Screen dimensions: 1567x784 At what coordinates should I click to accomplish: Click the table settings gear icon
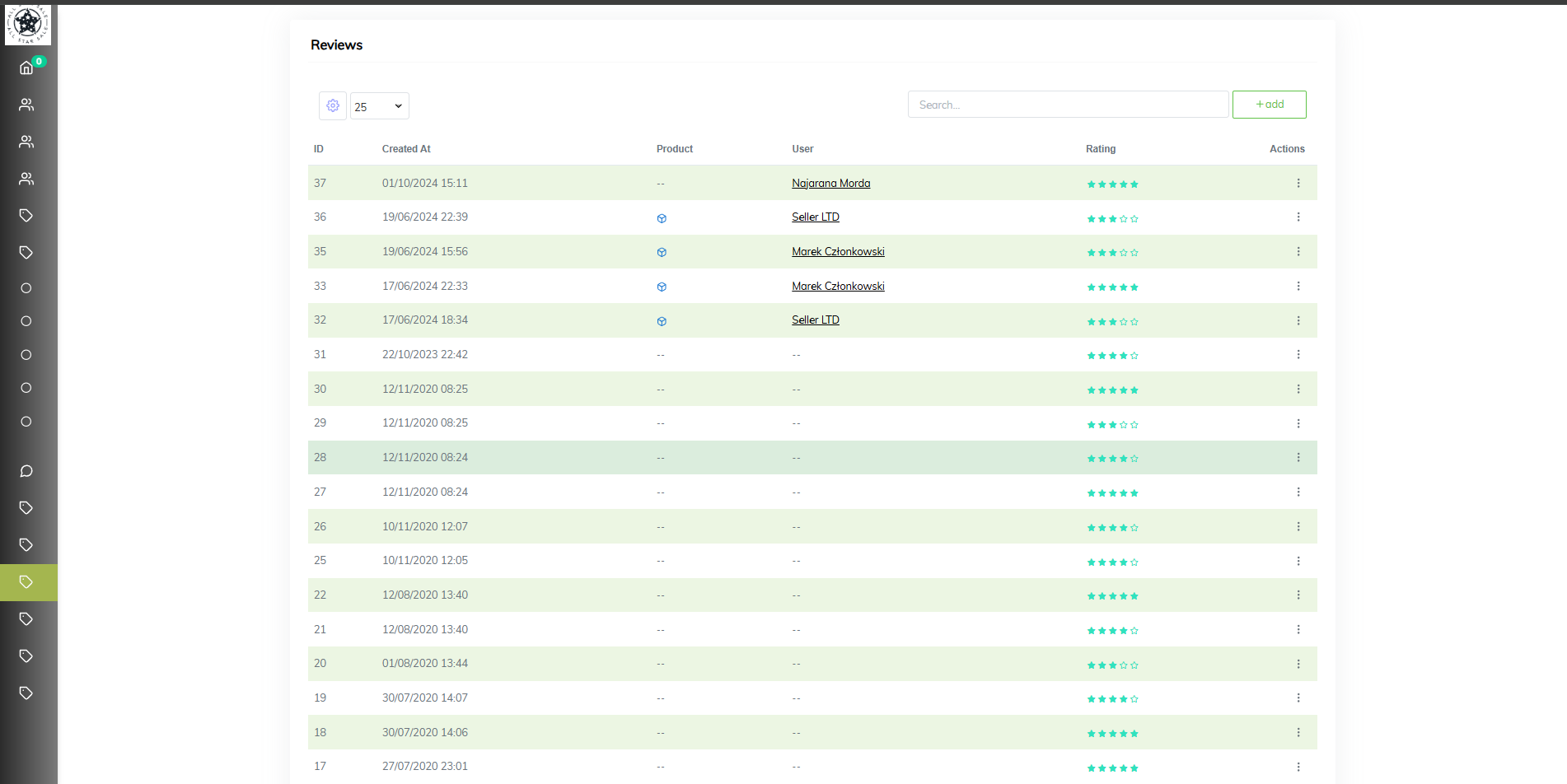click(333, 105)
